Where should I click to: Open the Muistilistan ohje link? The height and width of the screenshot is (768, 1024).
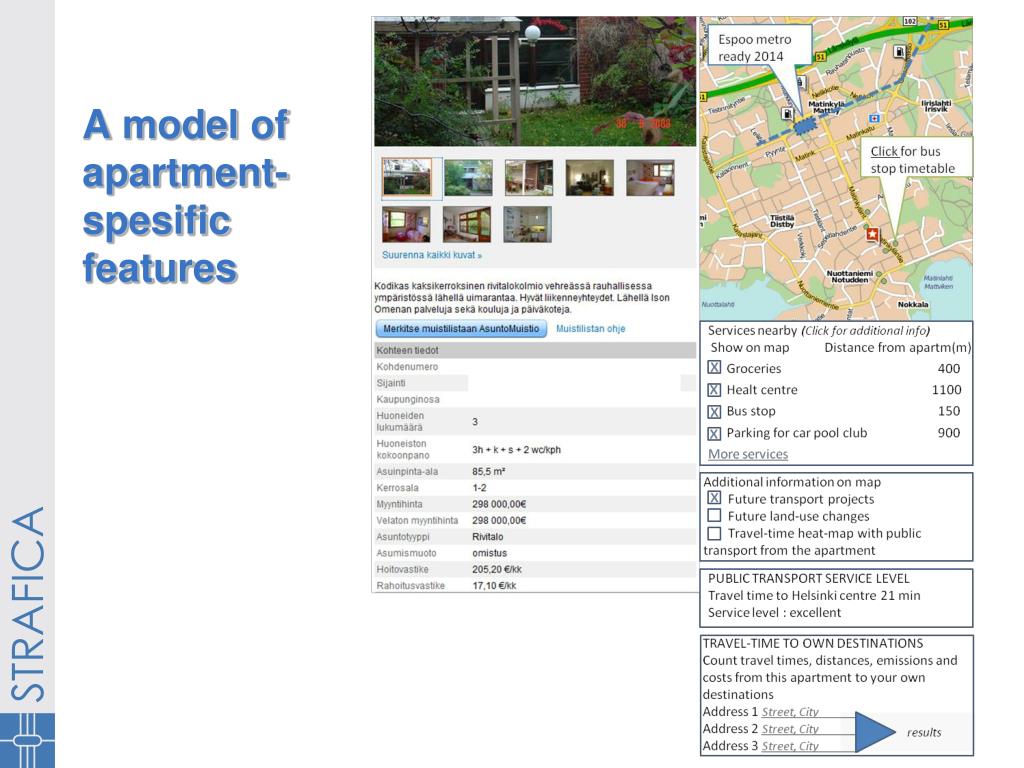click(590, 328)
